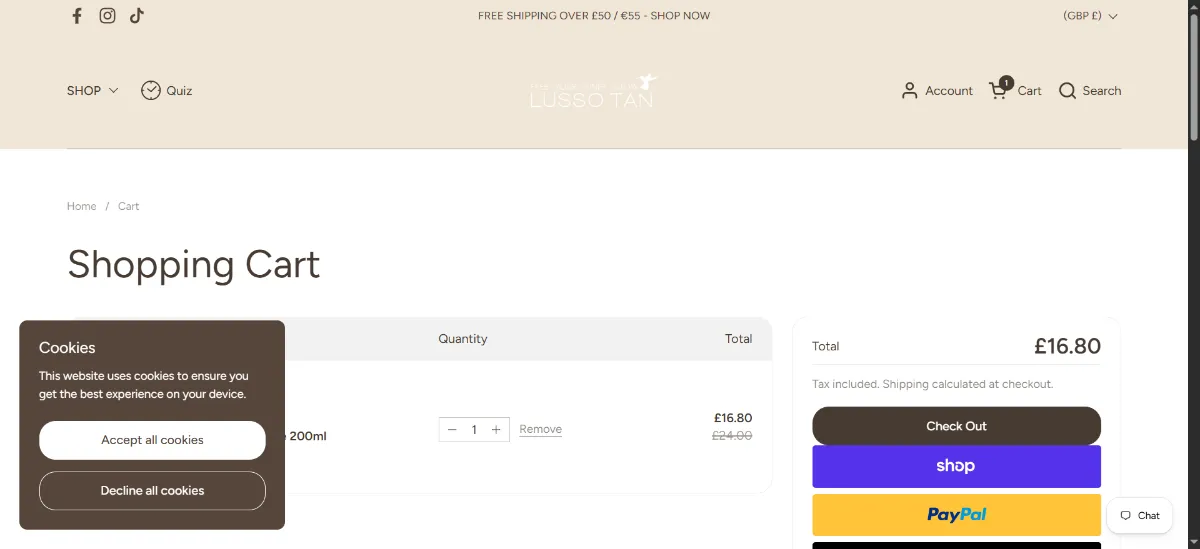This screenshot has height=549, width=1200.
Task: Click the £16.80 order total
Action: click(1067, 346)
